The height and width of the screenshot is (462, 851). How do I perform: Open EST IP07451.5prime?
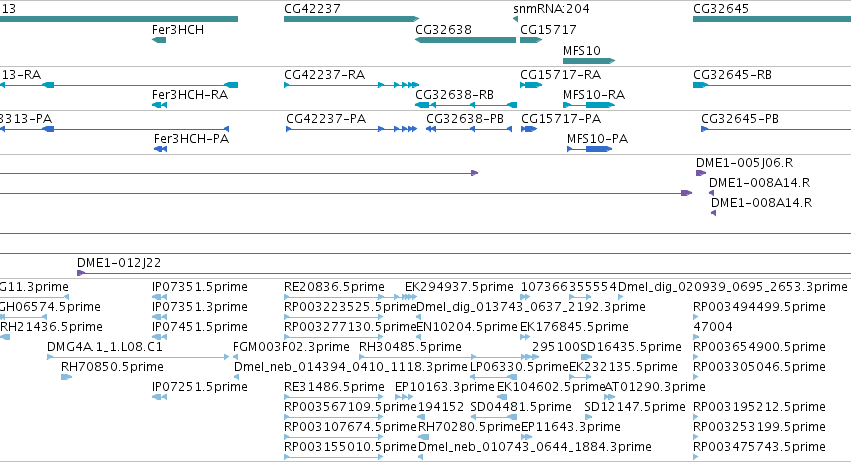pos(200,327)
